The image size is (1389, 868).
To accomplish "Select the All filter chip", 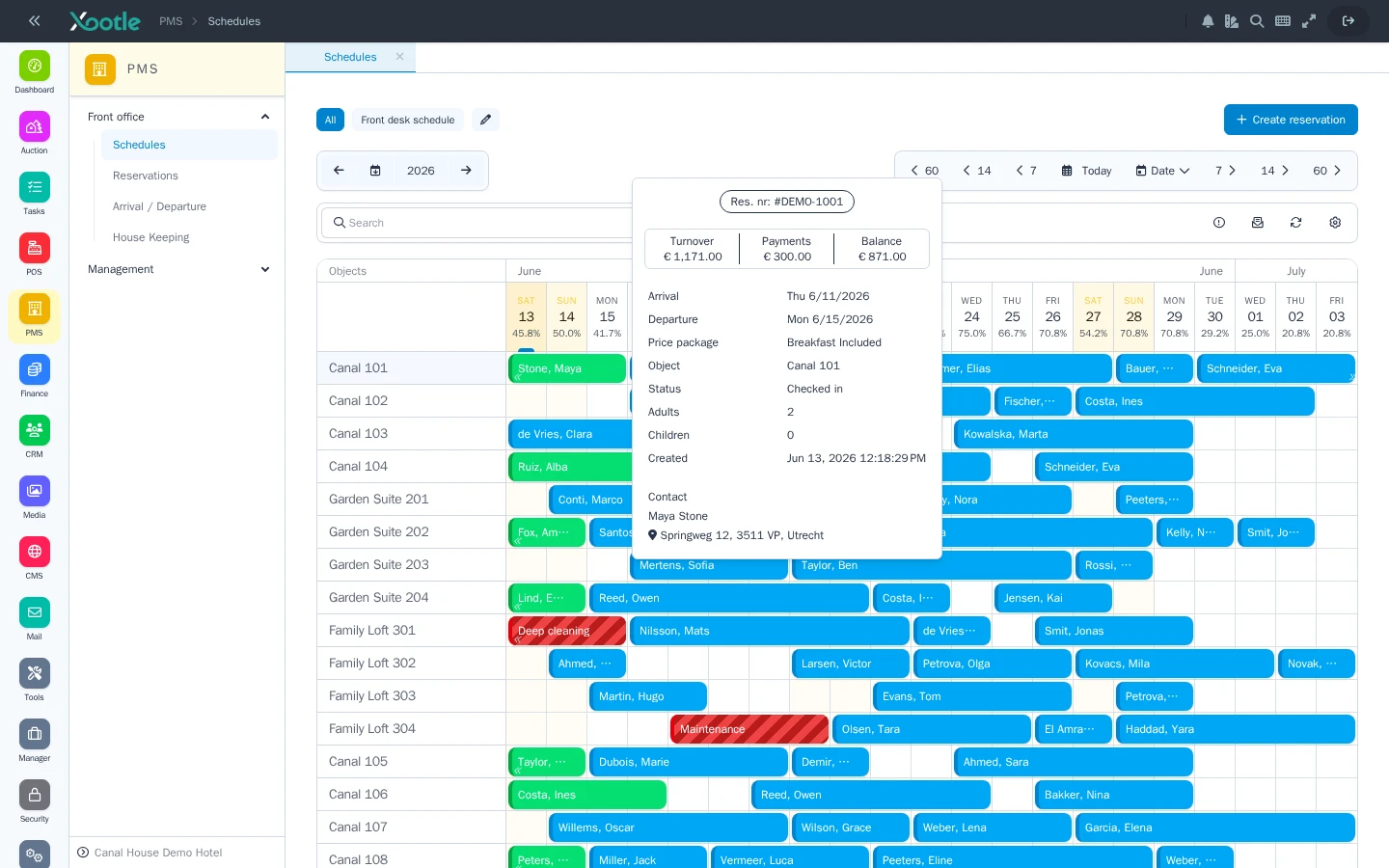I will click(x=330, y=120).
